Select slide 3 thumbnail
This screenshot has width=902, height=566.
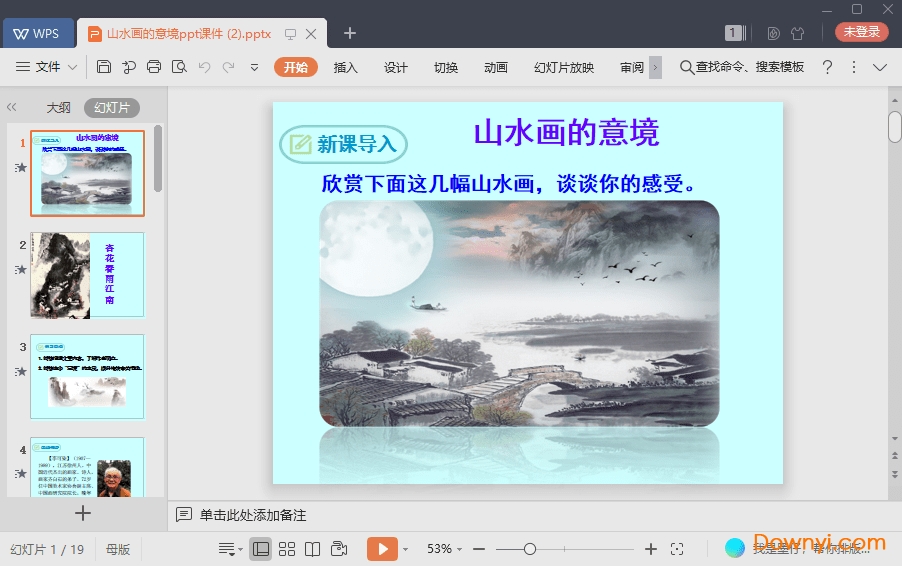87,377
